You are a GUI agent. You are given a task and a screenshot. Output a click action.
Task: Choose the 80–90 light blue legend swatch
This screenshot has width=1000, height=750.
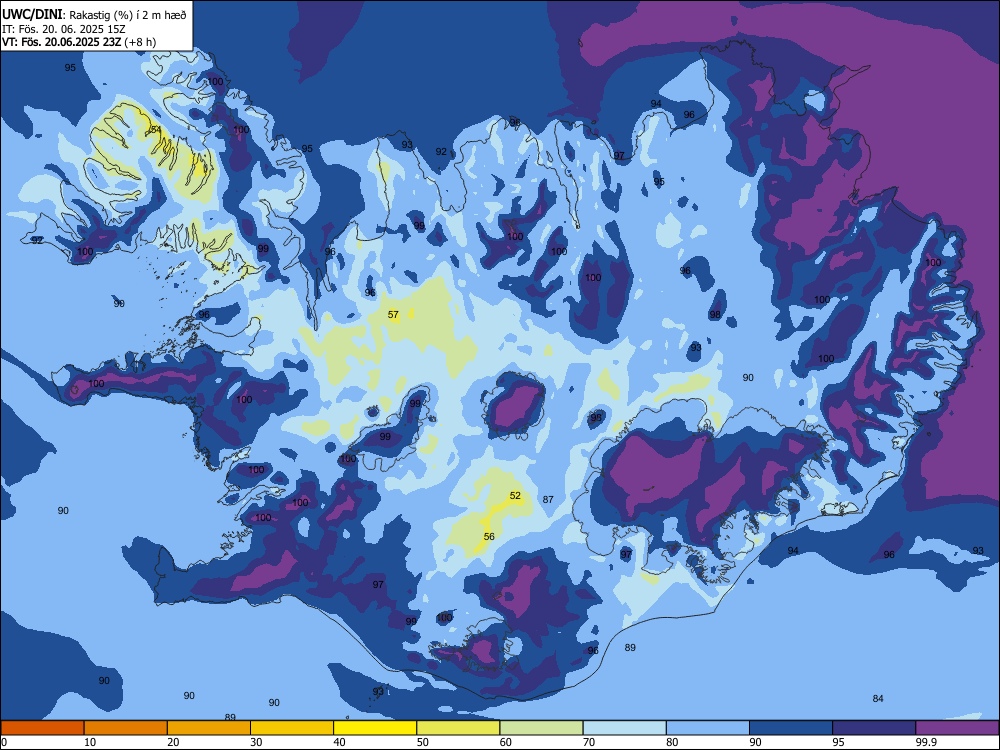pos(708,728)
